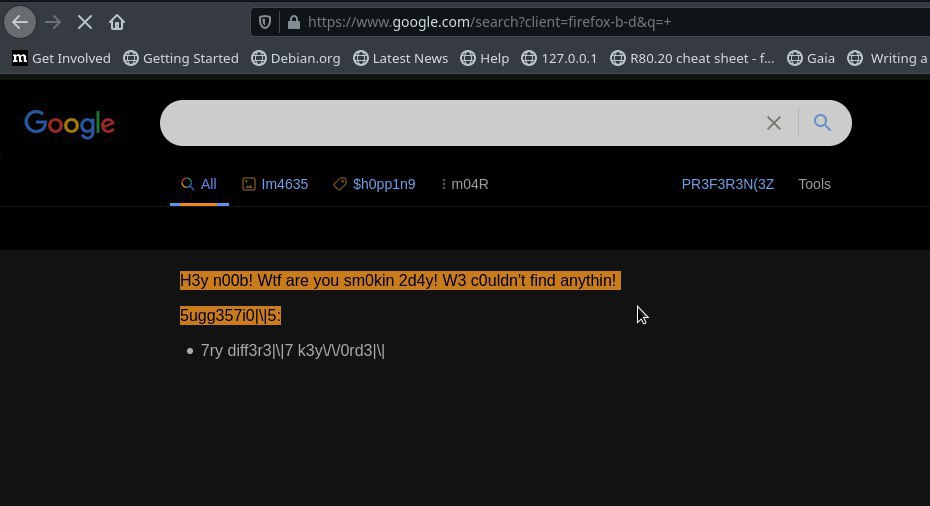930x506 pixels.
Task: Click the magnifier search button
Action: [822, 123]
